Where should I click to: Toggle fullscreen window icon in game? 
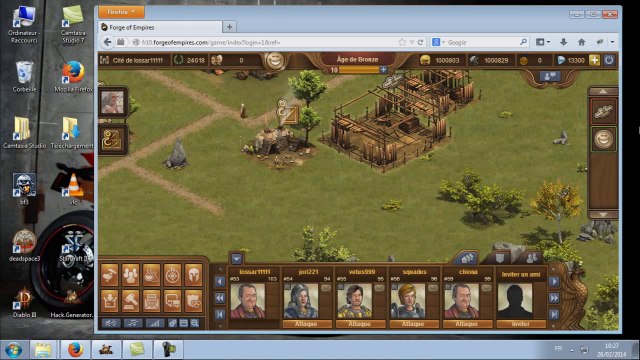[x=184, y=323]
